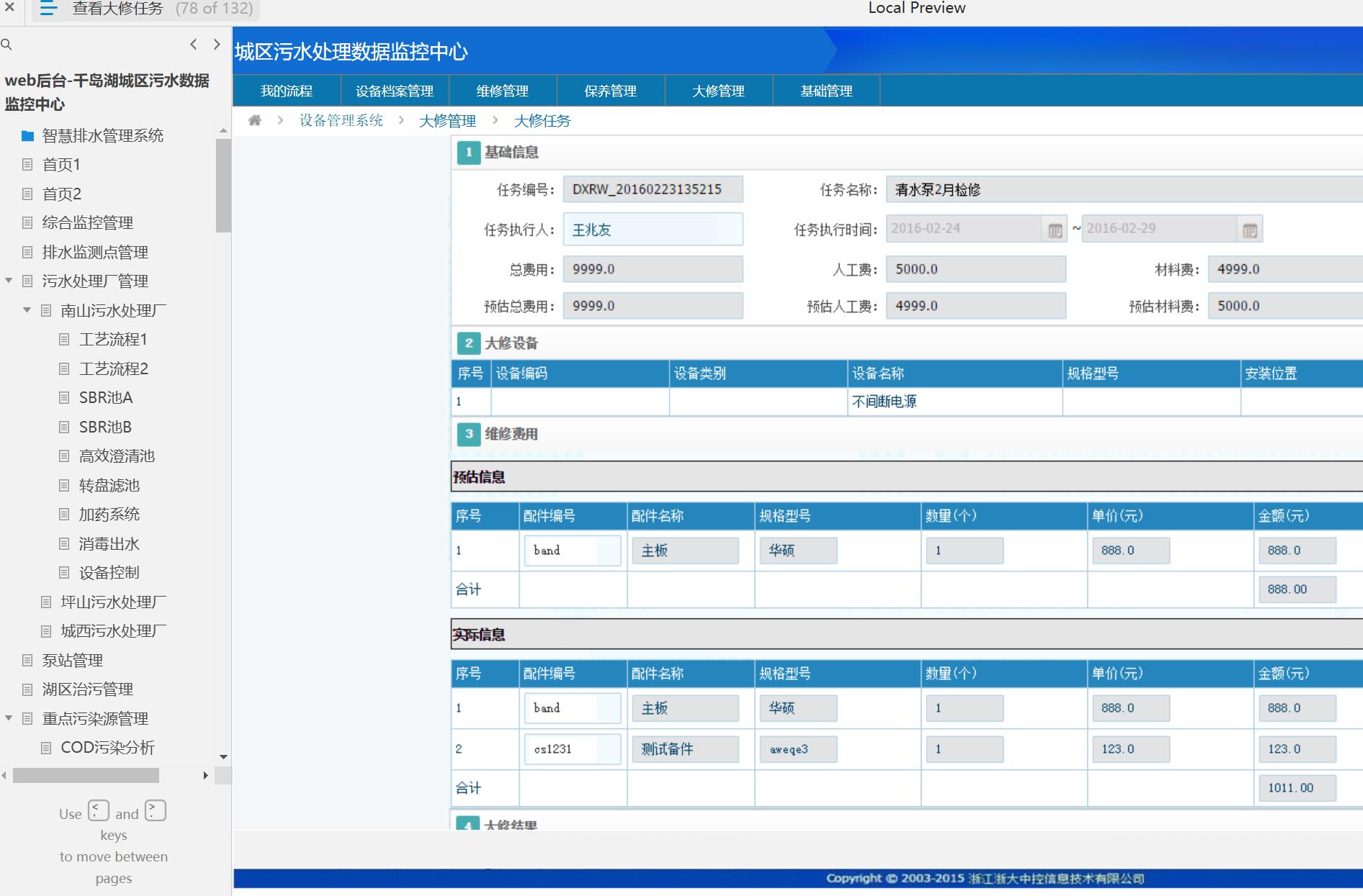
Task: Open 设备控制 page in sidebar
Action: pos(109,572)
